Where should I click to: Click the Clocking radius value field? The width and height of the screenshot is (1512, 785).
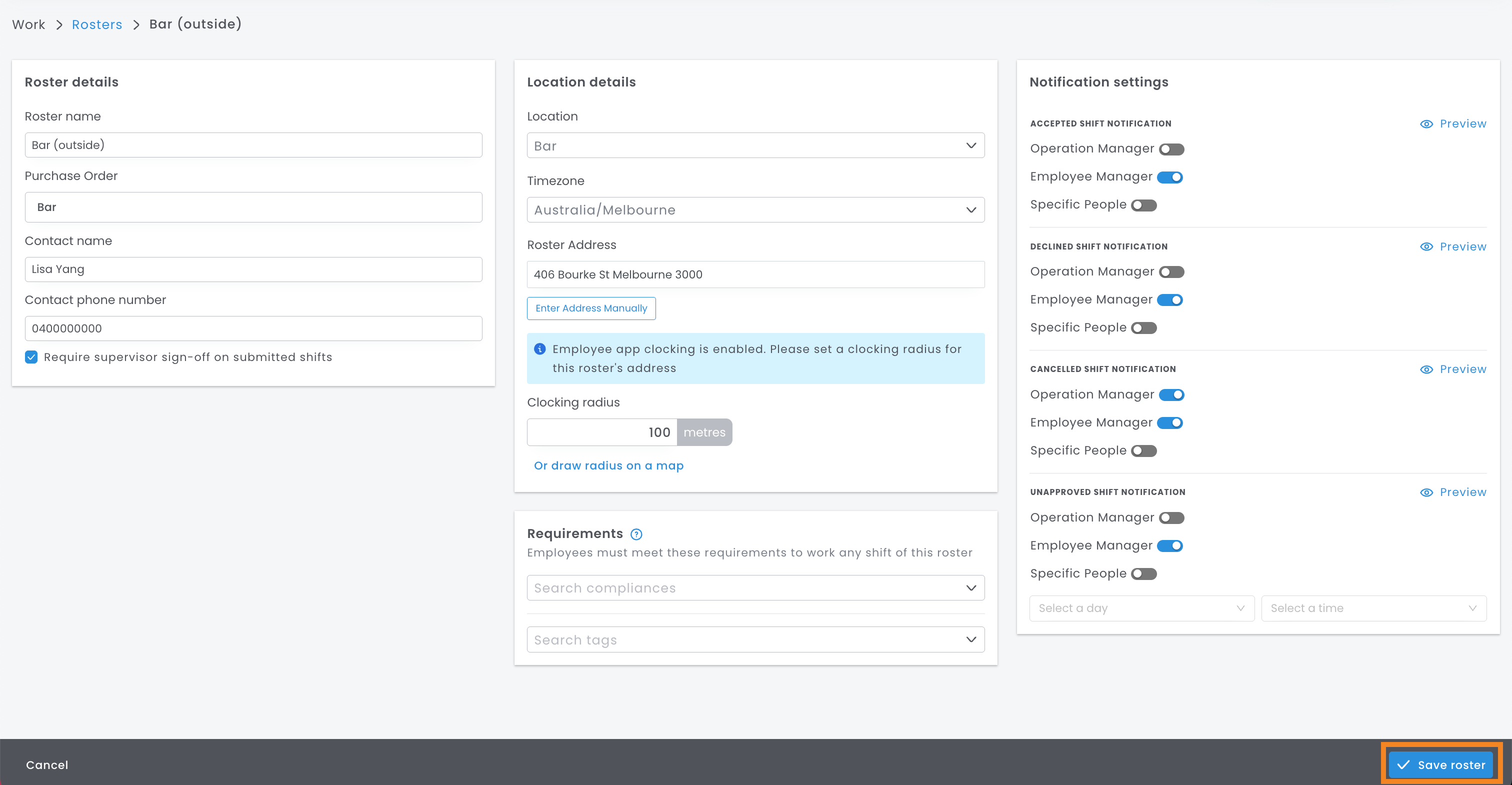coord(601,432)
